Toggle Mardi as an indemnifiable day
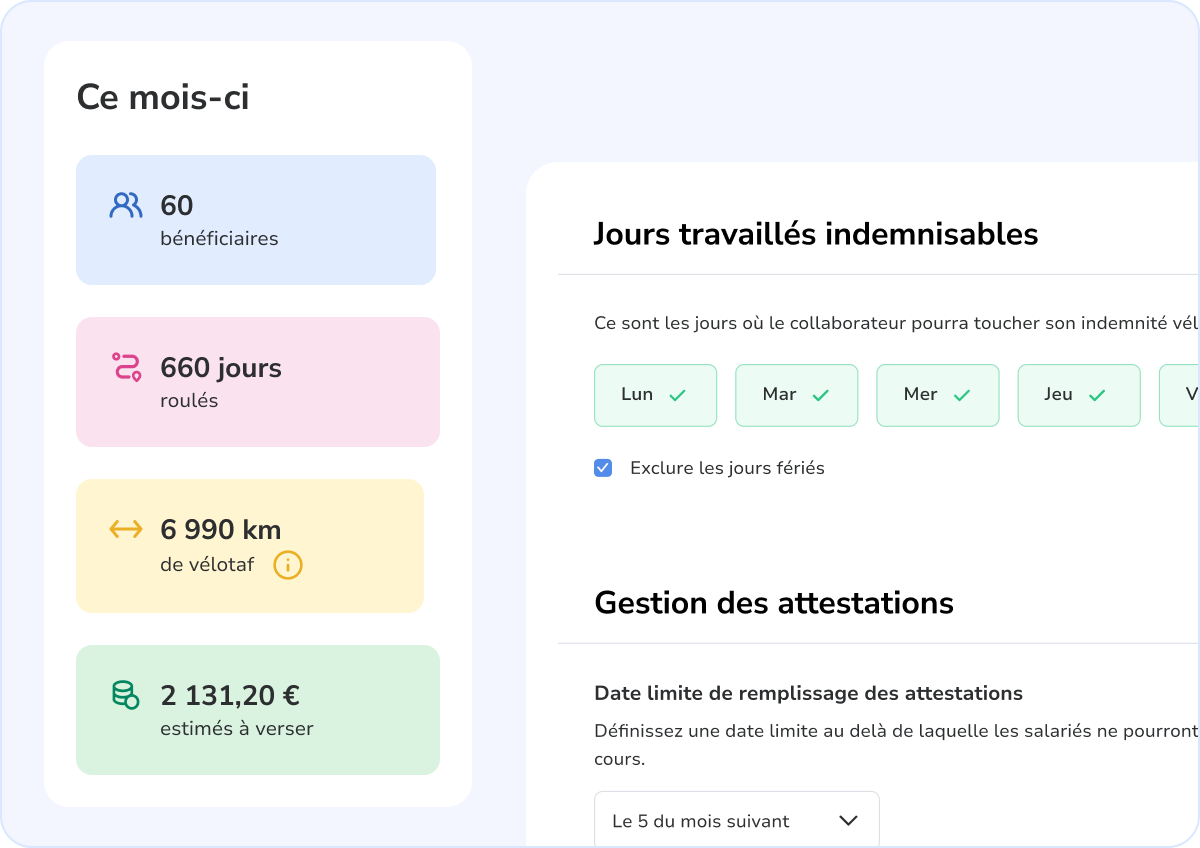Screen dimensions: 1200x848 797,395
